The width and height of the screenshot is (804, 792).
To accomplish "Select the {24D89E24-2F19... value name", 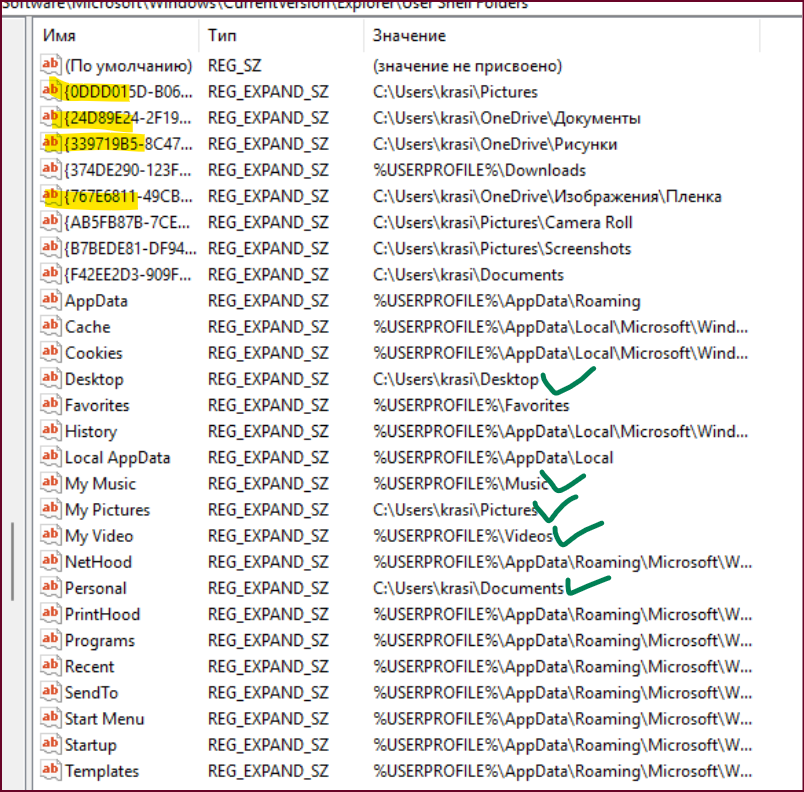I will pos(128,118).
